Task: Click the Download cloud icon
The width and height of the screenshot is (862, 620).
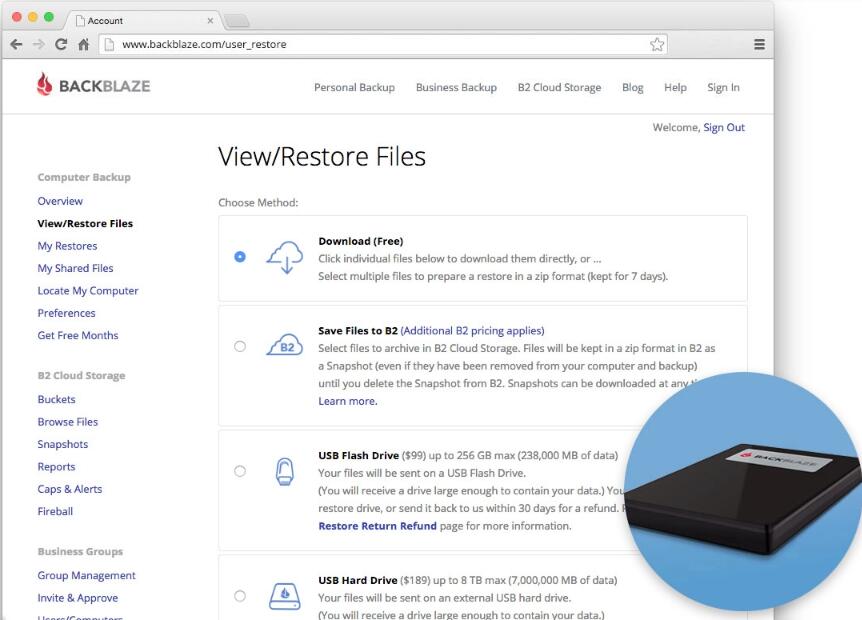Action: click(285, 257)
